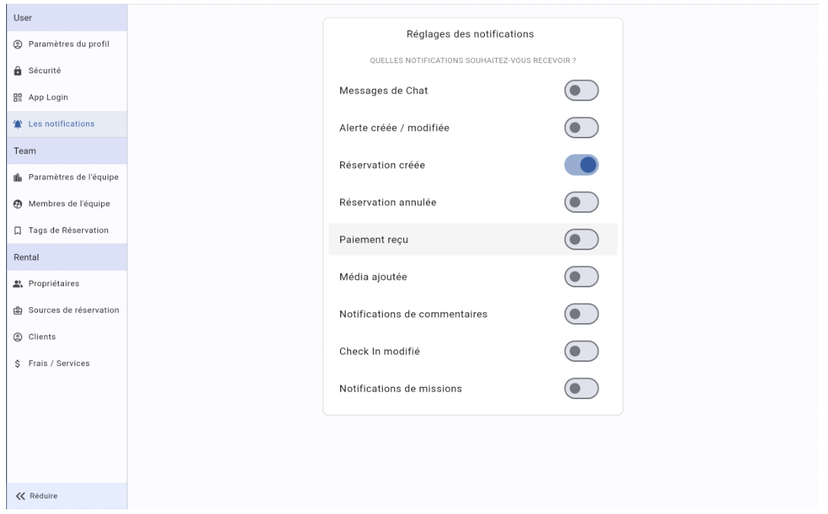Open Membres de l'équipe menu item

[67, 204]
